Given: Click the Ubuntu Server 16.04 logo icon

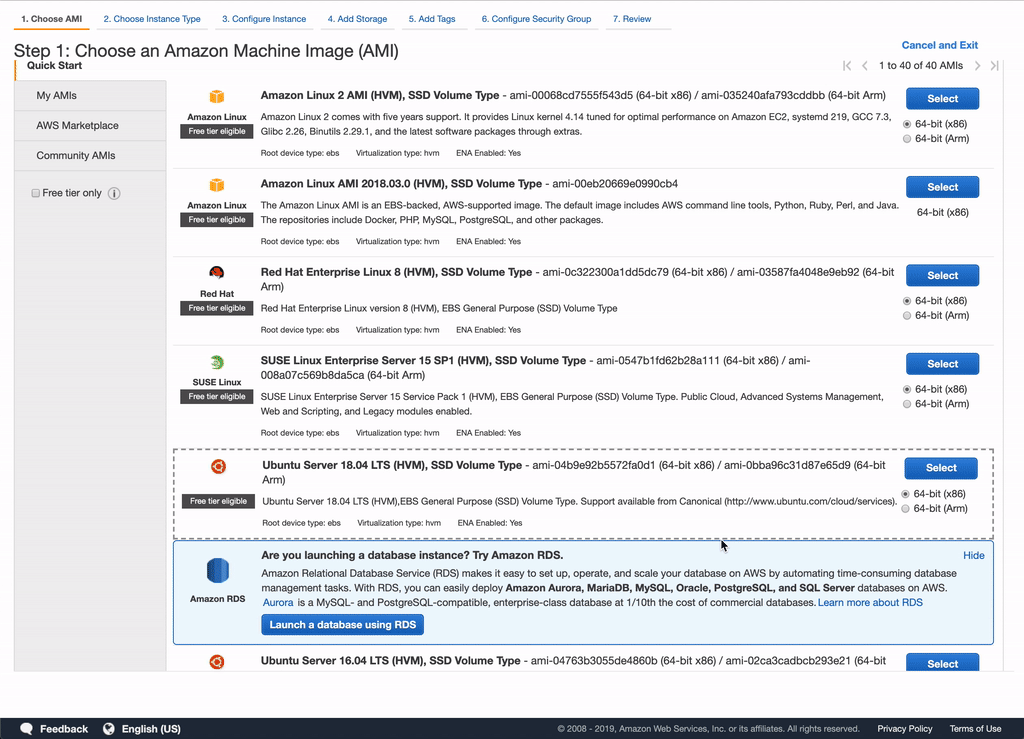Looking at the screenshot, I should (217, 662).
